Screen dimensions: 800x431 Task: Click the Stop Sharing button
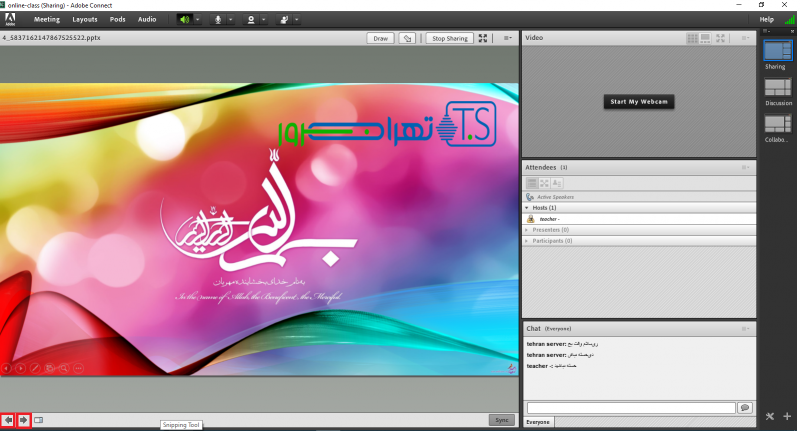(x=449, y=38)
